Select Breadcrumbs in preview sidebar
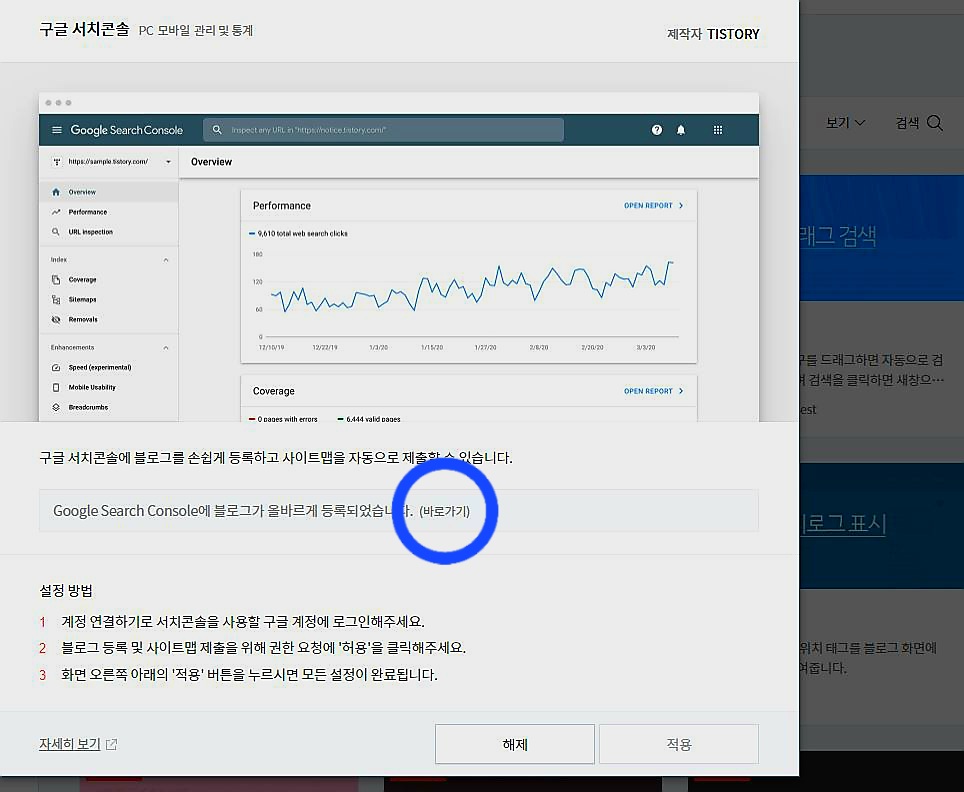 pyautogui.click(x=108, y=407)
